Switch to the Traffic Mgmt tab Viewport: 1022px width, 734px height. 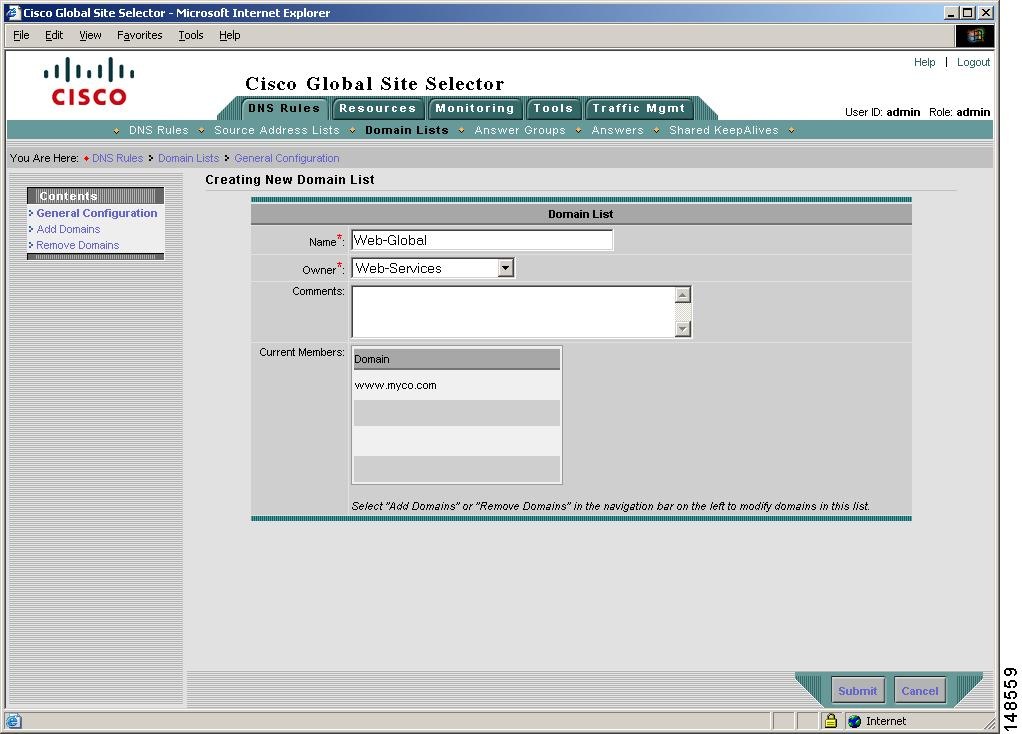[x=639, y=108]
